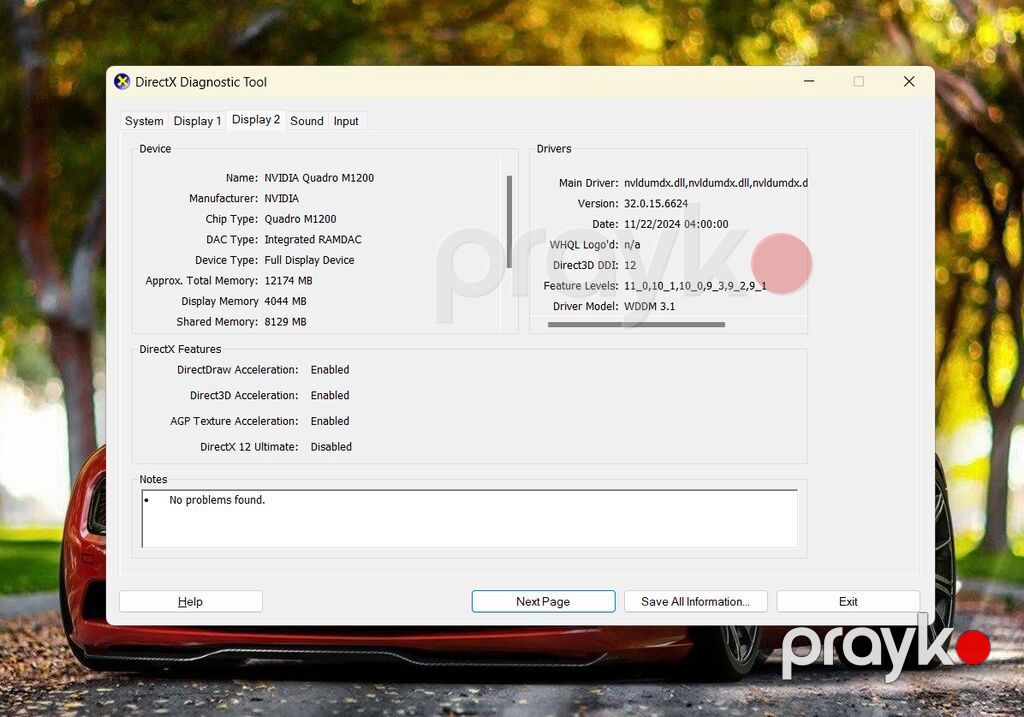The width and height of the screenshot is (1024, 717).
Task: Click the DirectX 12 Ultimate label
Action: 249,447
